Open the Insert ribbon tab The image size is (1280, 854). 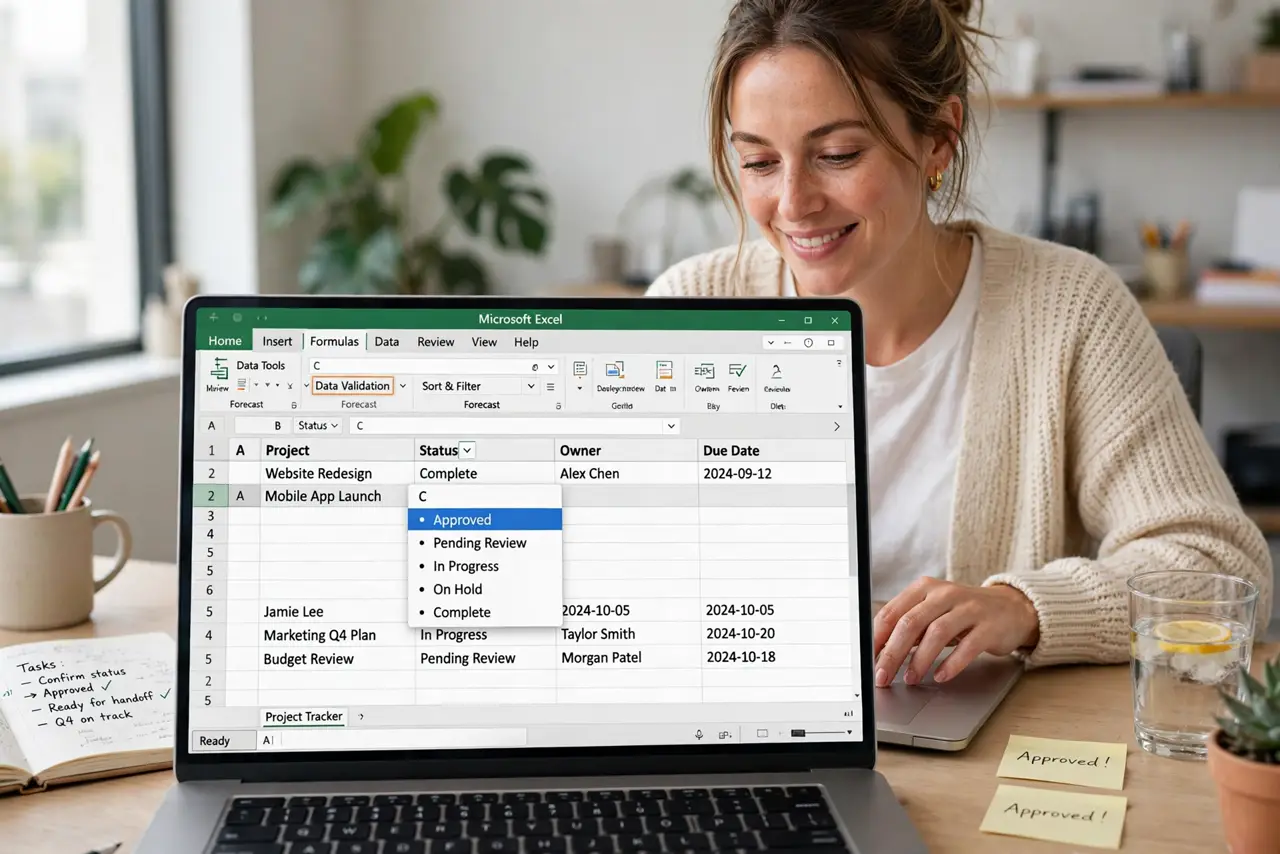pyautogui.click(x=277, y=342)
